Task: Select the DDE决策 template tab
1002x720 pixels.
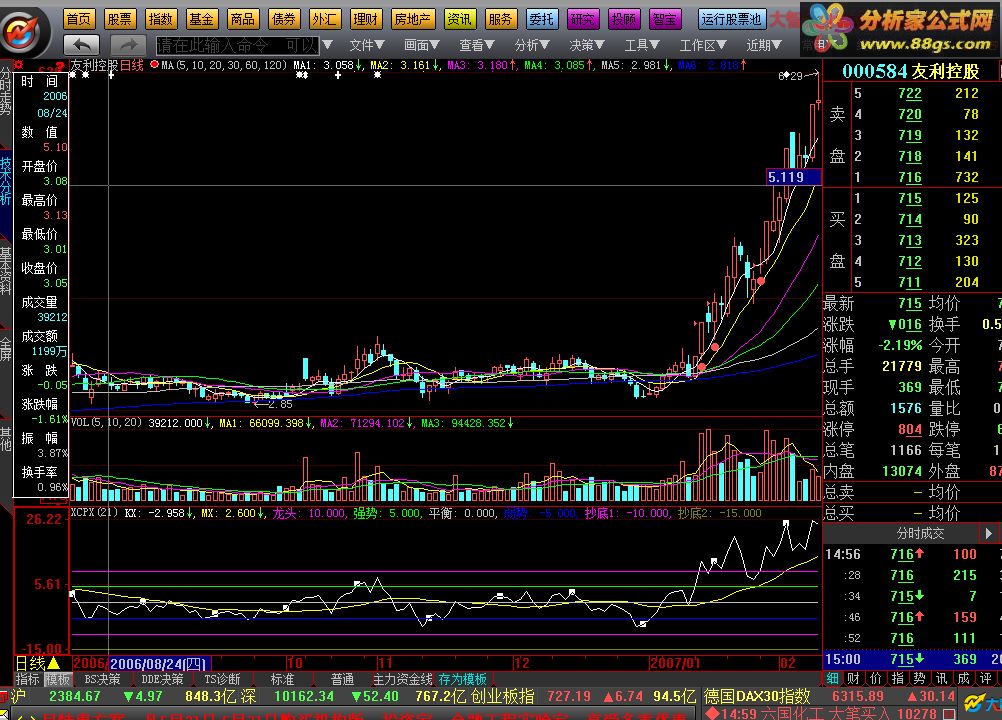Action: (162, 679)
